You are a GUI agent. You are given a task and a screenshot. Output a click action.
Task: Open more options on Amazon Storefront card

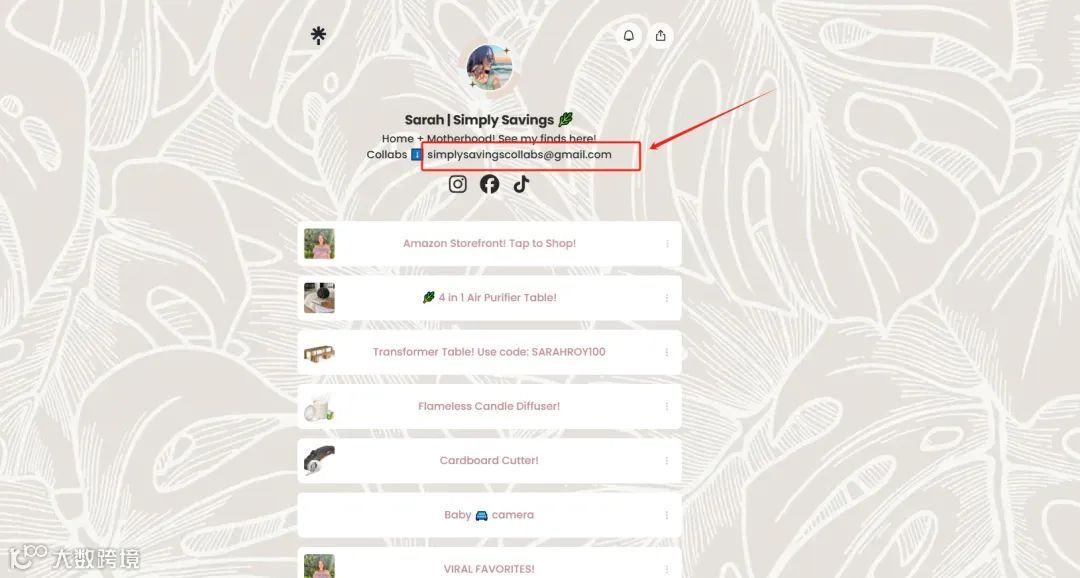667,244
